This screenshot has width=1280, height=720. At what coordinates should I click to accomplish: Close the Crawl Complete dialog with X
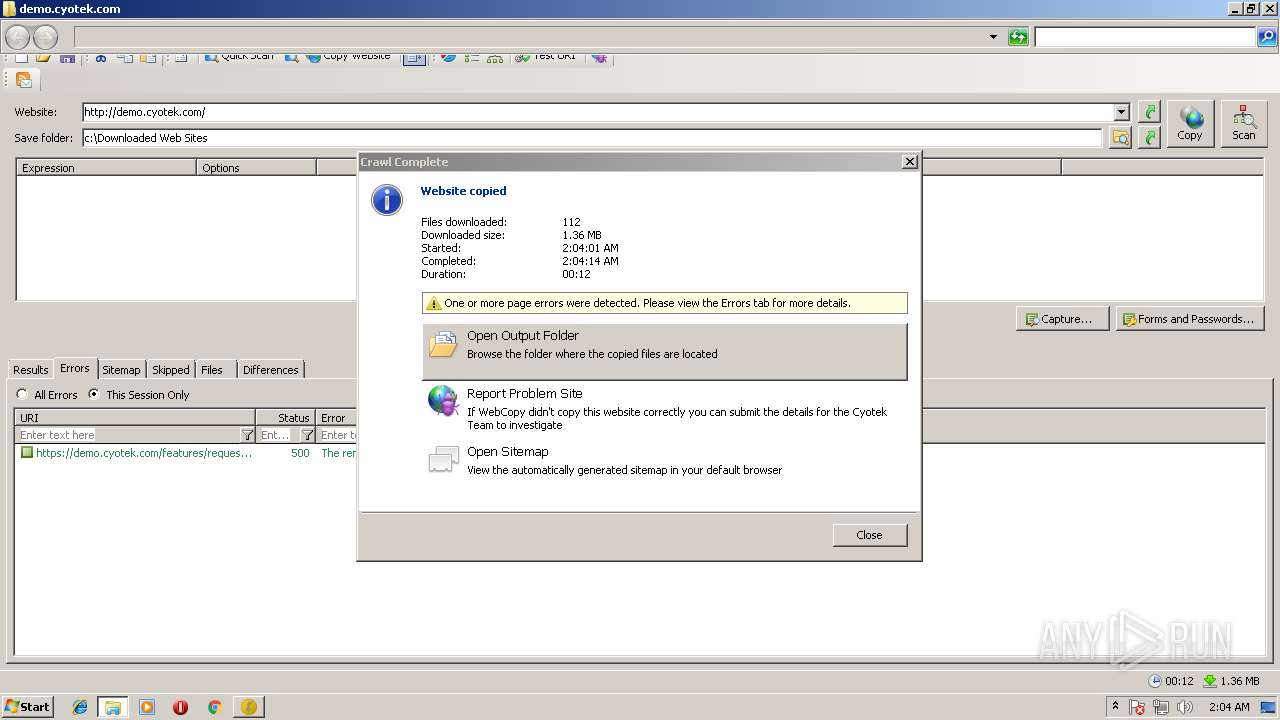pos(909,161)
